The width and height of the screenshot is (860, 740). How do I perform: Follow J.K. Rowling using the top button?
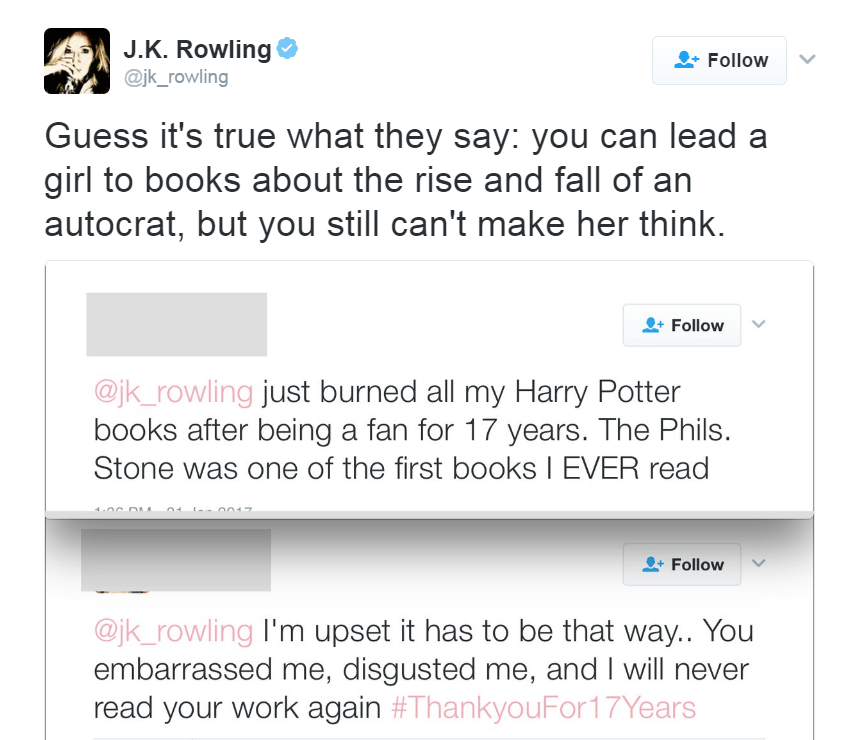[x=719, y=60]
